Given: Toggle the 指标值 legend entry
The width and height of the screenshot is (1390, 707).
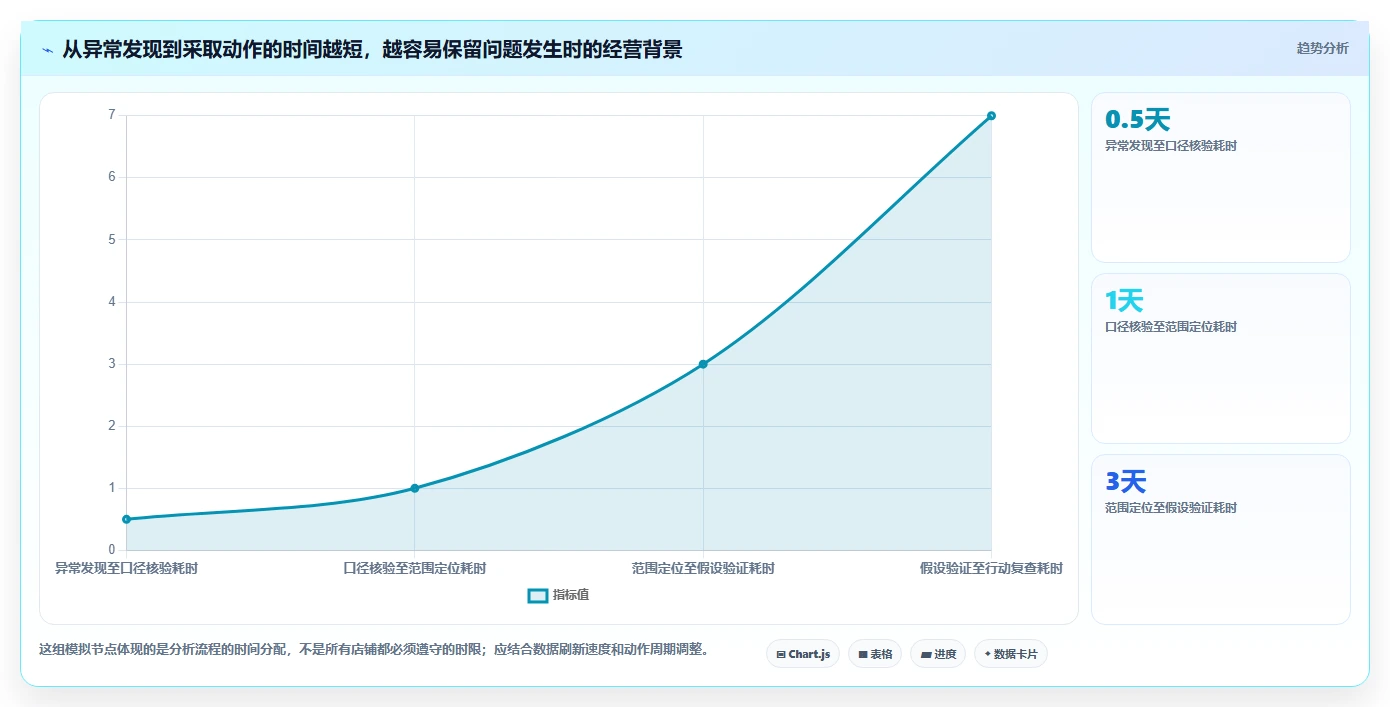Looking at the screenshot, I should pyautogui.click(x=559, y=595).
